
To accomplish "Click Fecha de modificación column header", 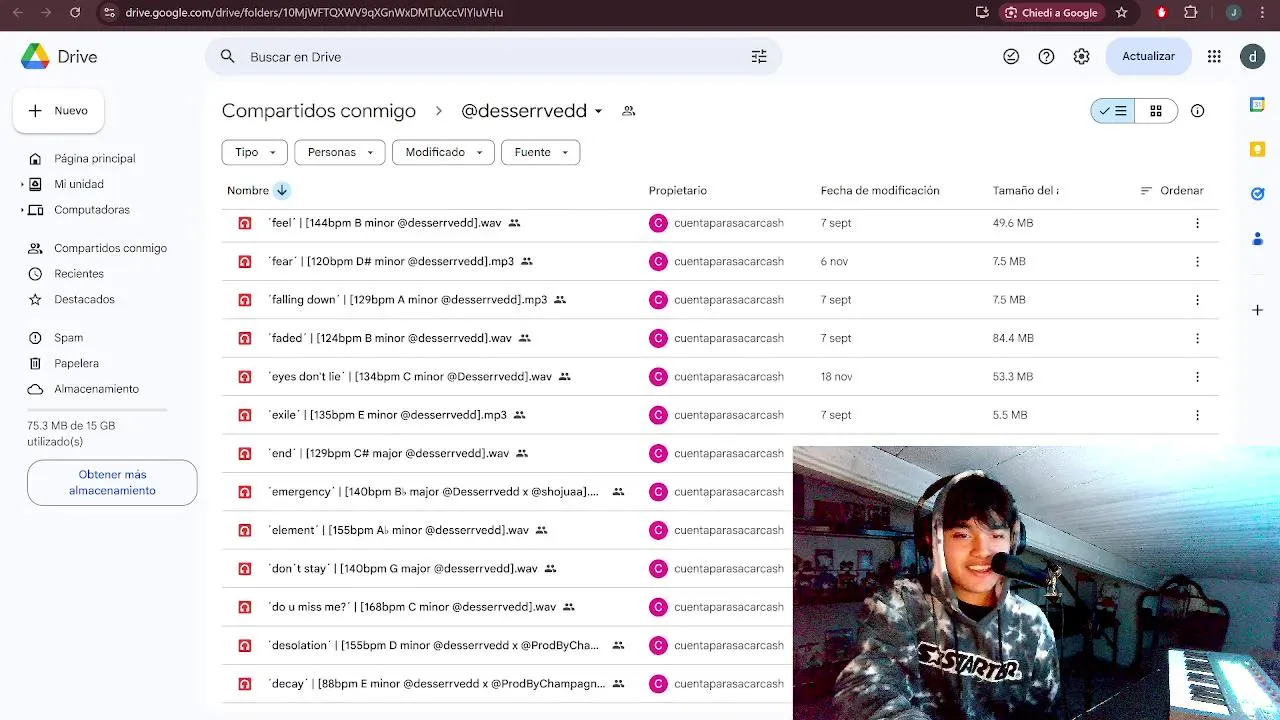I will click(x=880, y=190).
